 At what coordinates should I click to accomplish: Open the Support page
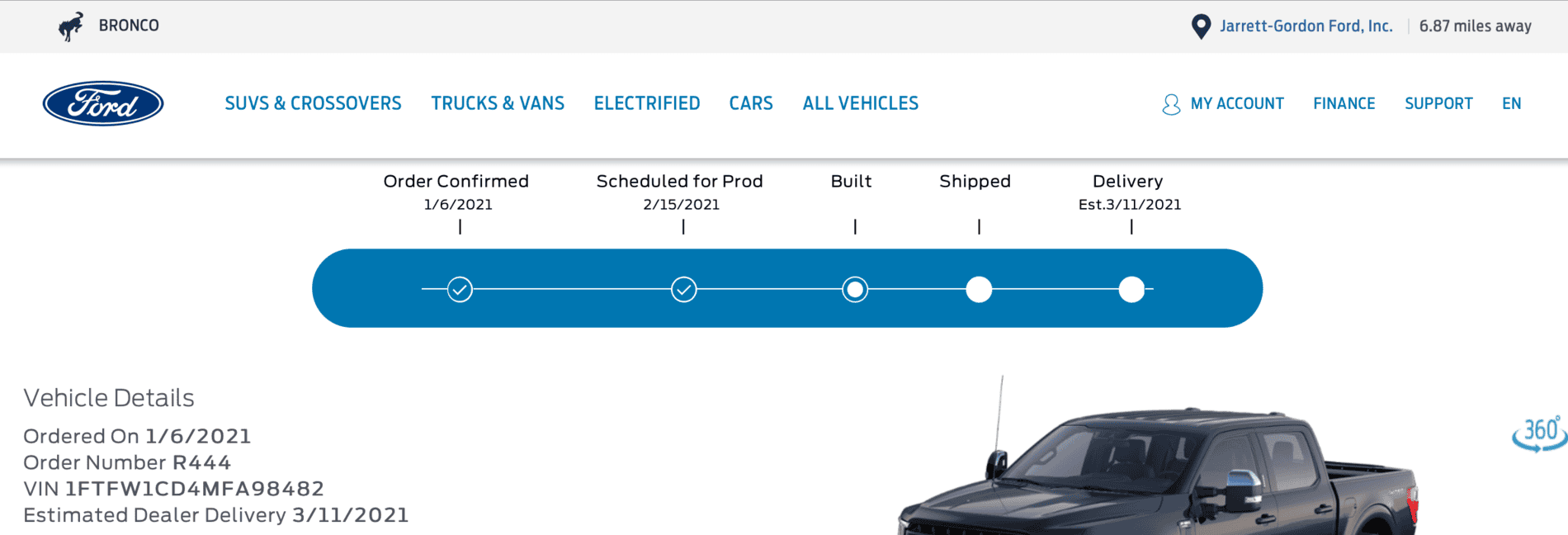click(x=1438, y=103)
